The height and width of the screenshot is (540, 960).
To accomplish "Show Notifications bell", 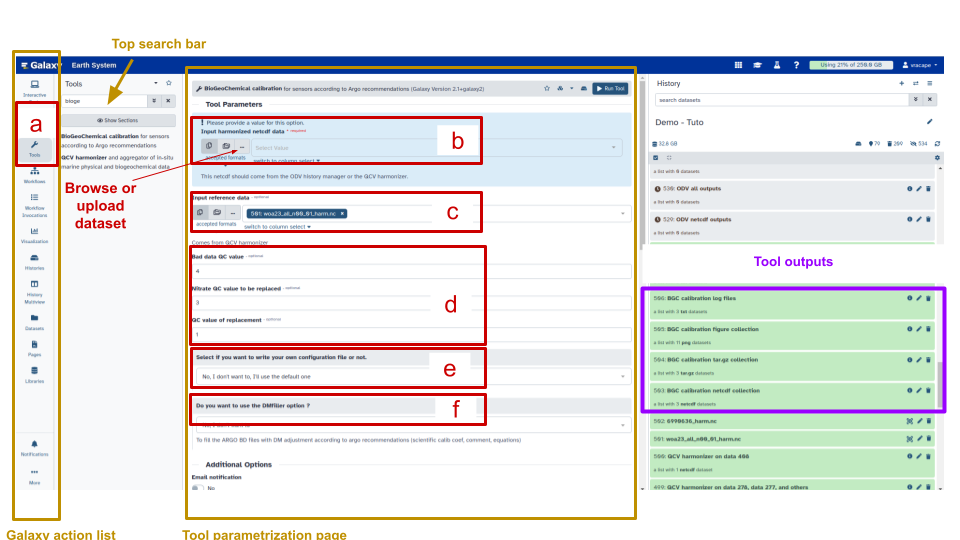I will coord(35,446).
